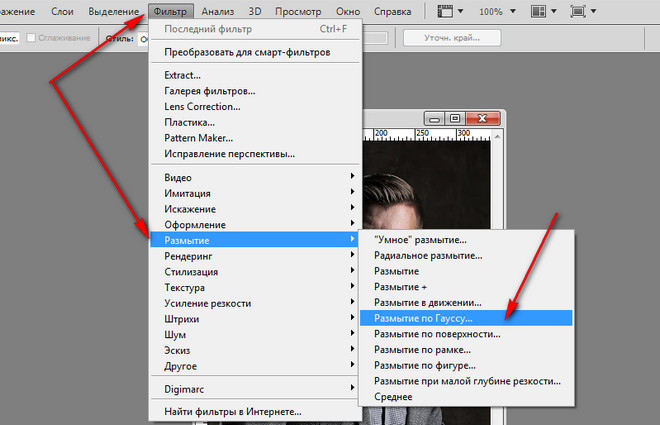Choose "Умное" размытие...
Image resolution: width=660 pixels, height=425 pixels.
pyautogui.click(x=466, y=240)
